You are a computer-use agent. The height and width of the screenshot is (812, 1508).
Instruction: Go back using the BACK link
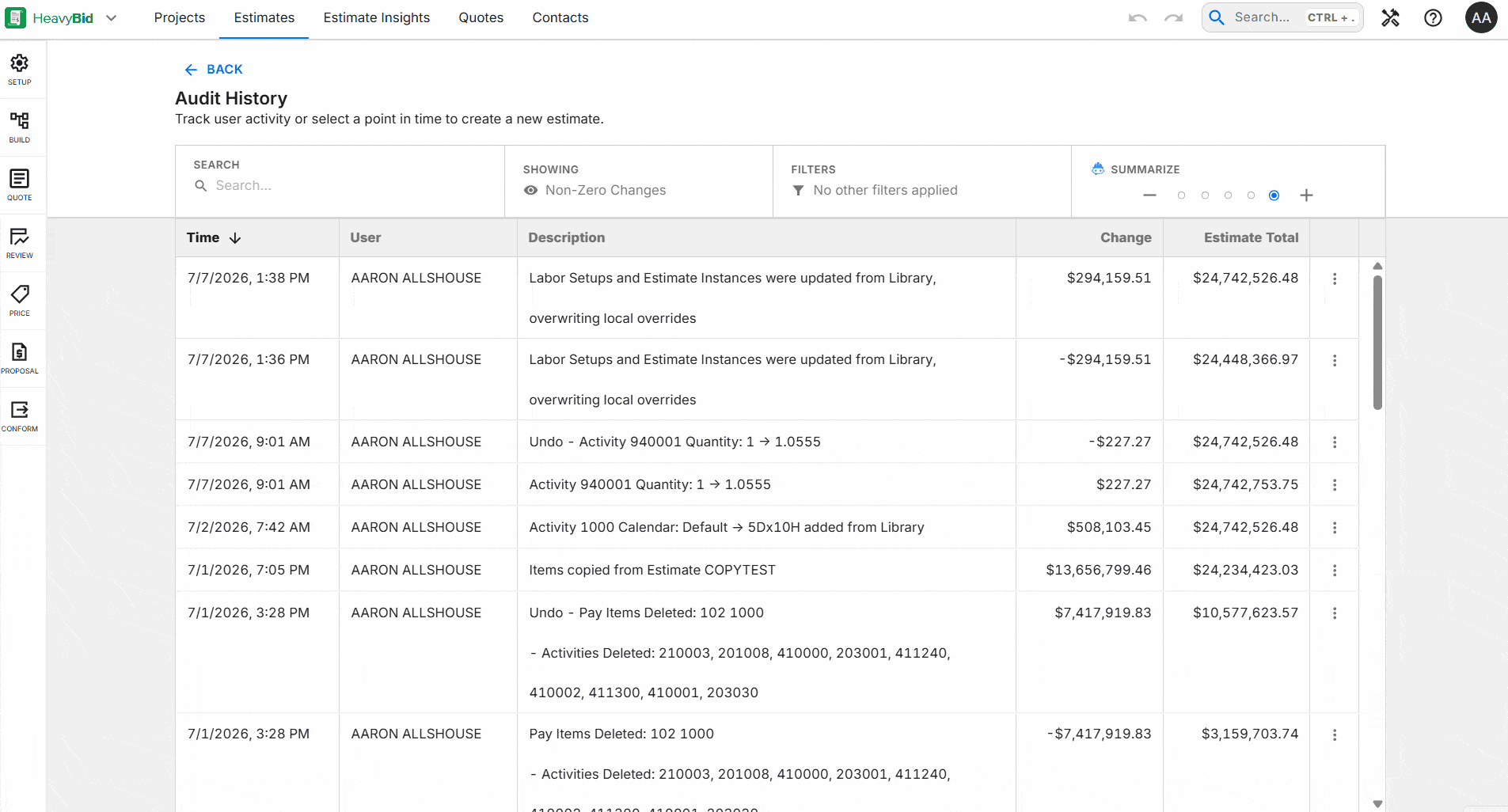pyautogui.click(x=214, y=70)
